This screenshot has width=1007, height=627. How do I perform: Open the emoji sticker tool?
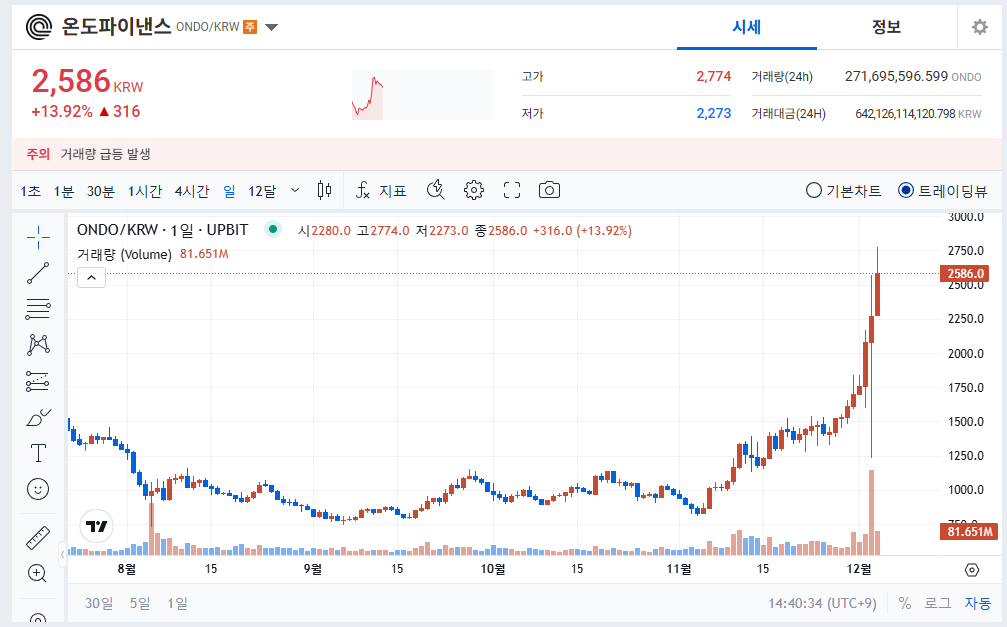38,490
